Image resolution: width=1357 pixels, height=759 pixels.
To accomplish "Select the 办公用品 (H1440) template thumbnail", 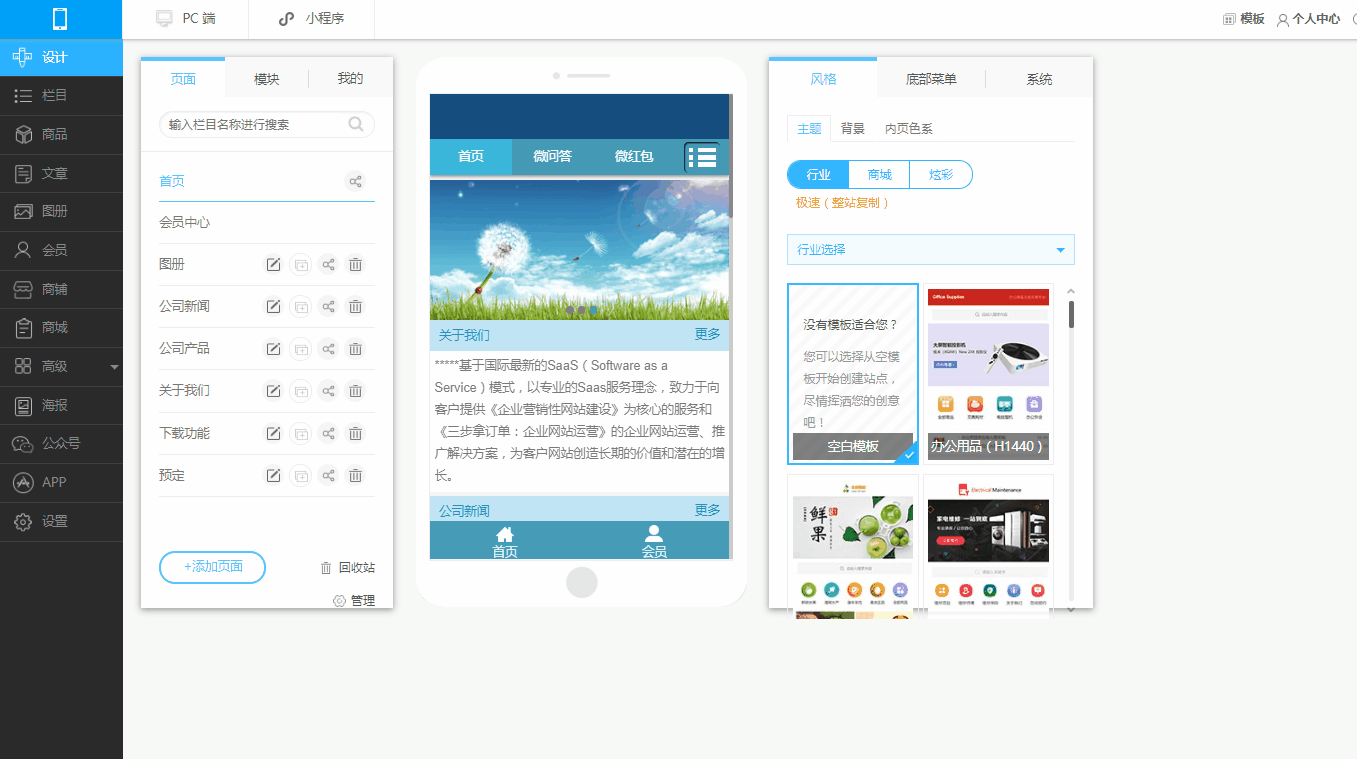I will [988, 373].
